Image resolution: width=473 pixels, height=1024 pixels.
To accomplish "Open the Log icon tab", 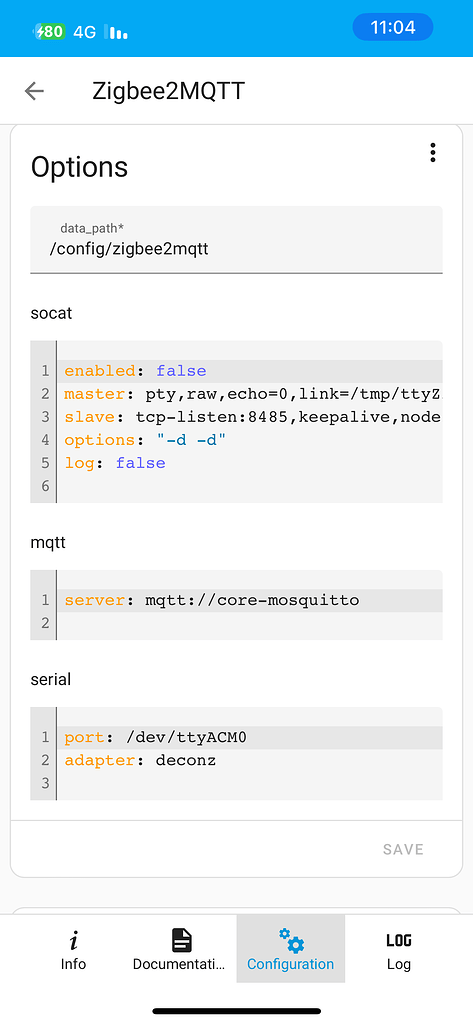I will tap(399, 940).
